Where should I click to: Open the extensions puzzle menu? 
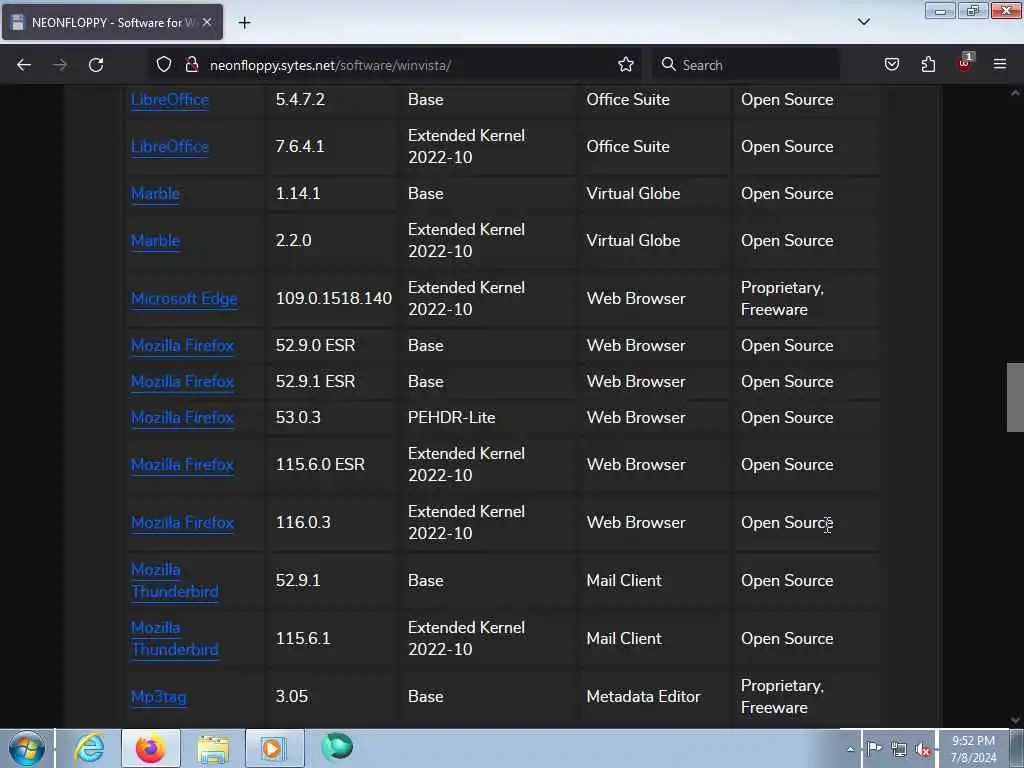tap(928, 64)
